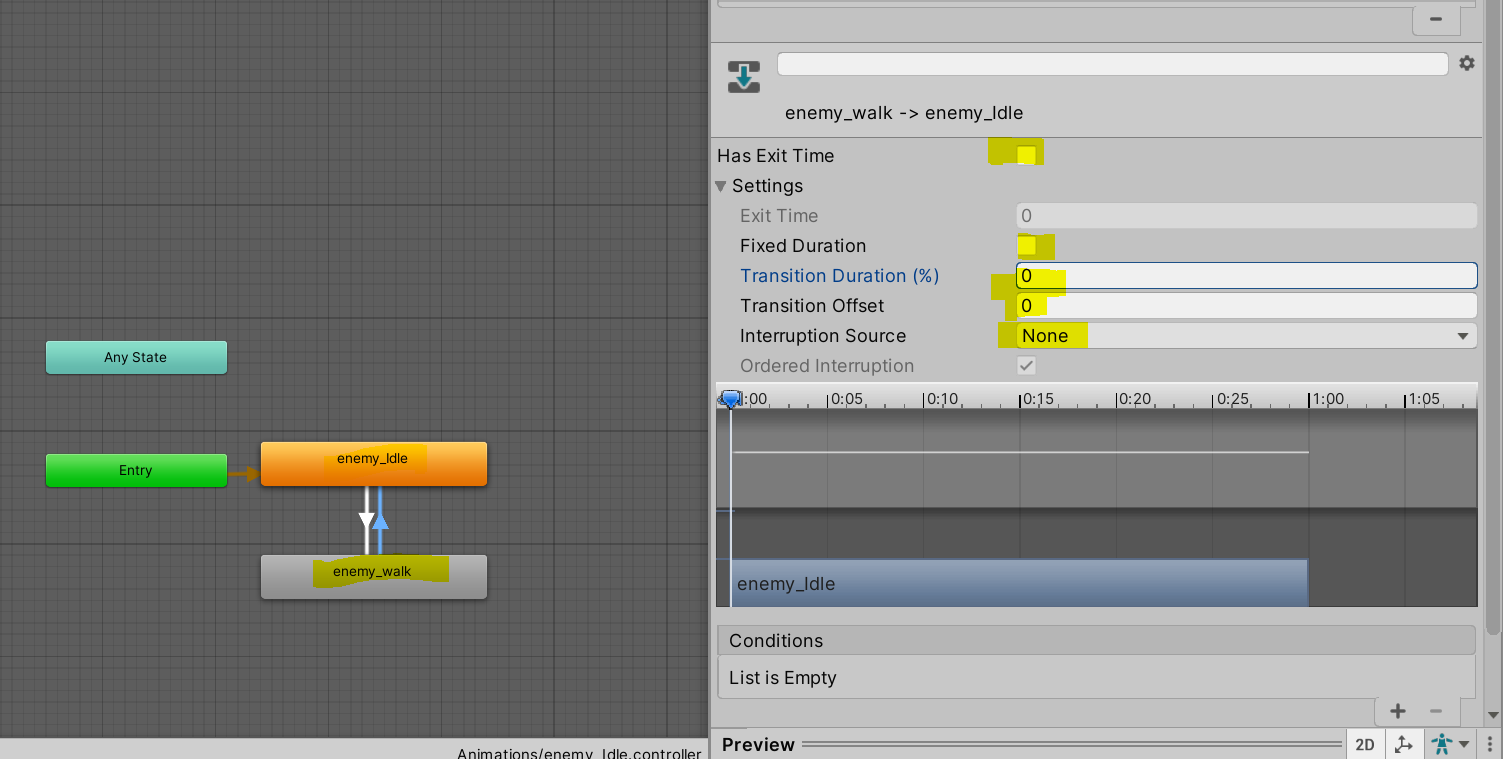Collapse the Settings foldout
Viewport: 1503px width, 759px height.
coord(721,186)
